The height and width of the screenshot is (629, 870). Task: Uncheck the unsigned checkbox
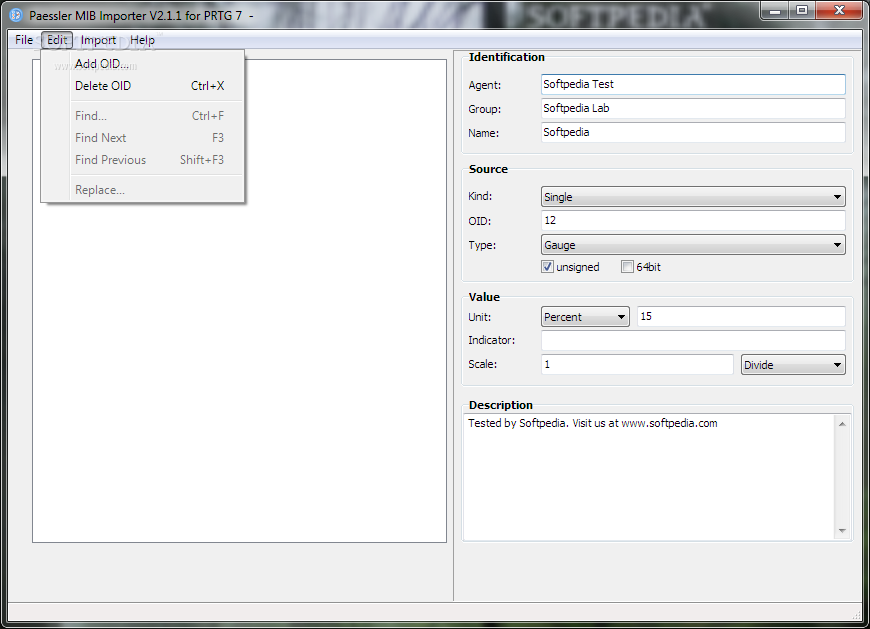(x=548, y=267)
